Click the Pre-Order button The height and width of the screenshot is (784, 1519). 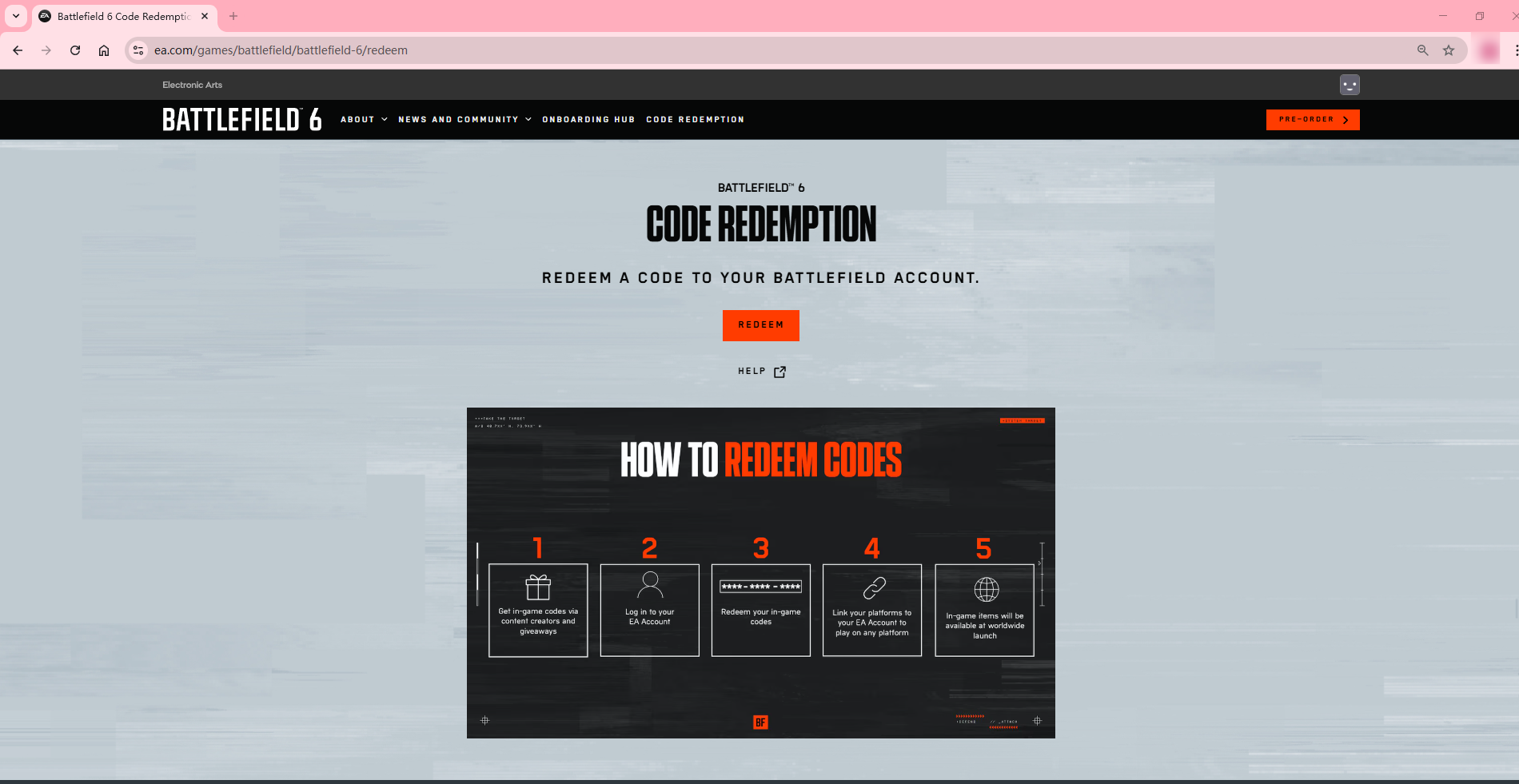tap(1312, 120)
